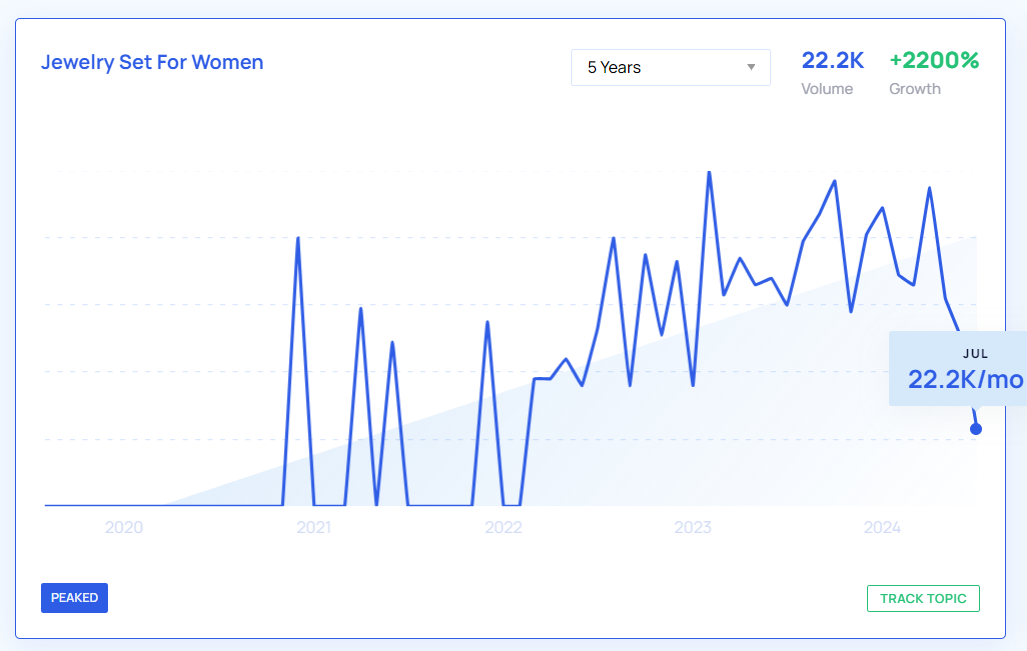Select the 2023 label on the x-axis
The image size is (1027, 651).
point(693,527)
